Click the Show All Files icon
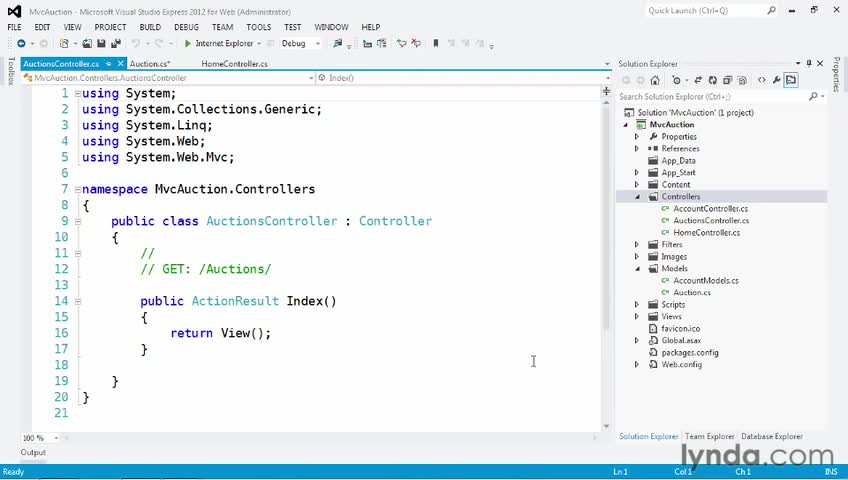 pyautogui.click(x=742, y=80)
